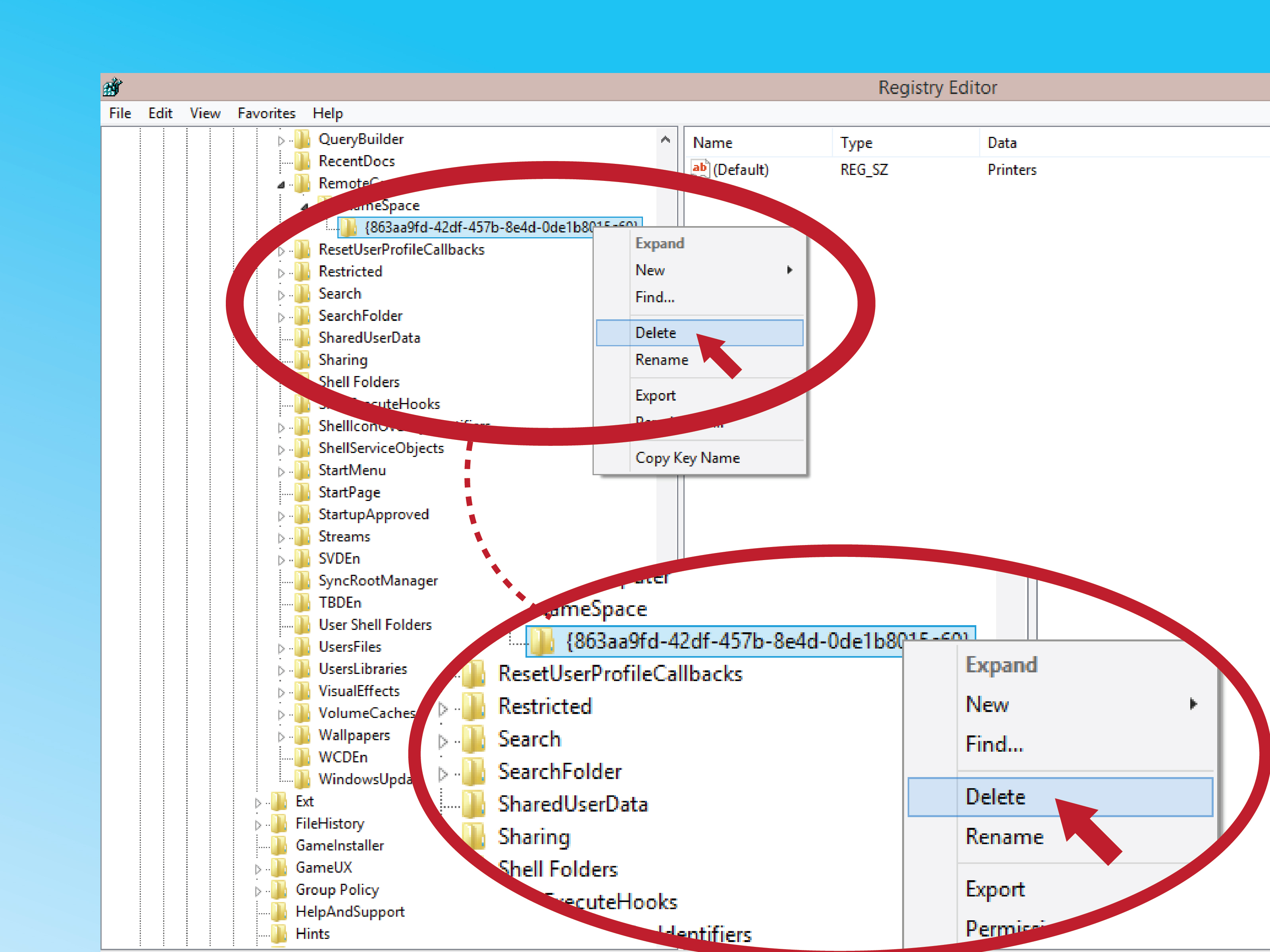
Task: Open the Help menu
Action: [x=328, y=113]
